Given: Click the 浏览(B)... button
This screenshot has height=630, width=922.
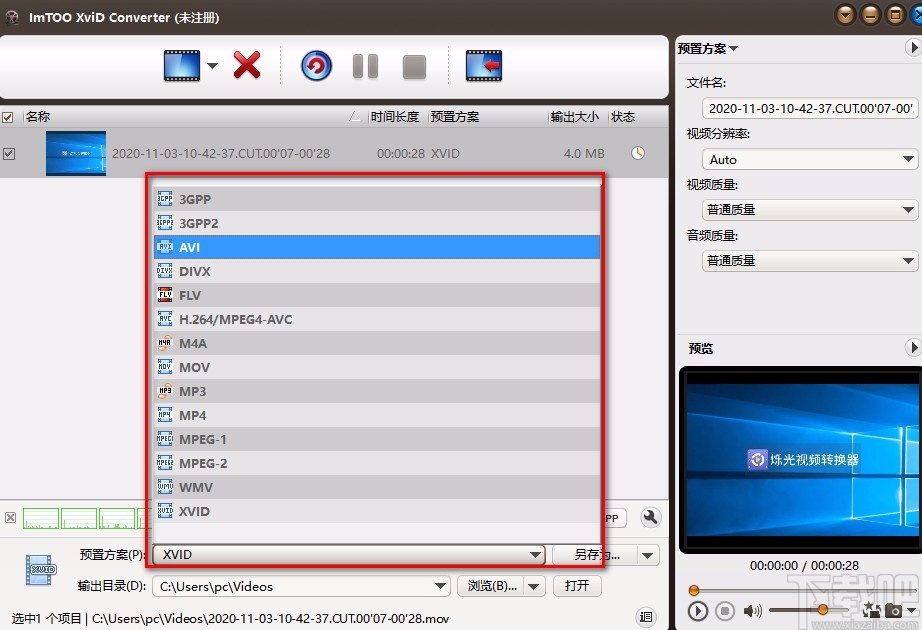Looking at the screenshot, I should [x=492, y=586].
